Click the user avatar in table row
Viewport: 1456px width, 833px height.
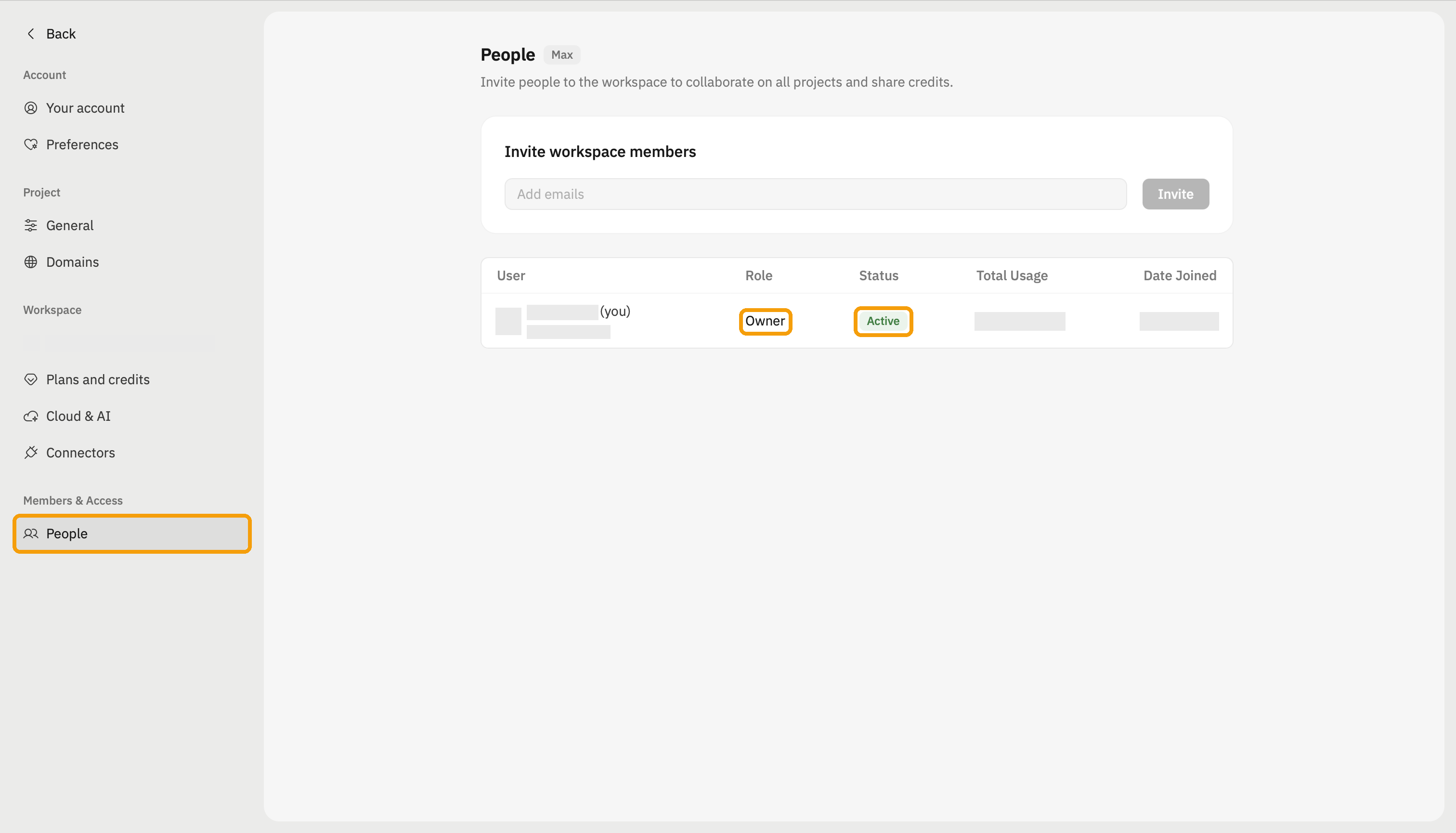(508, 322)
